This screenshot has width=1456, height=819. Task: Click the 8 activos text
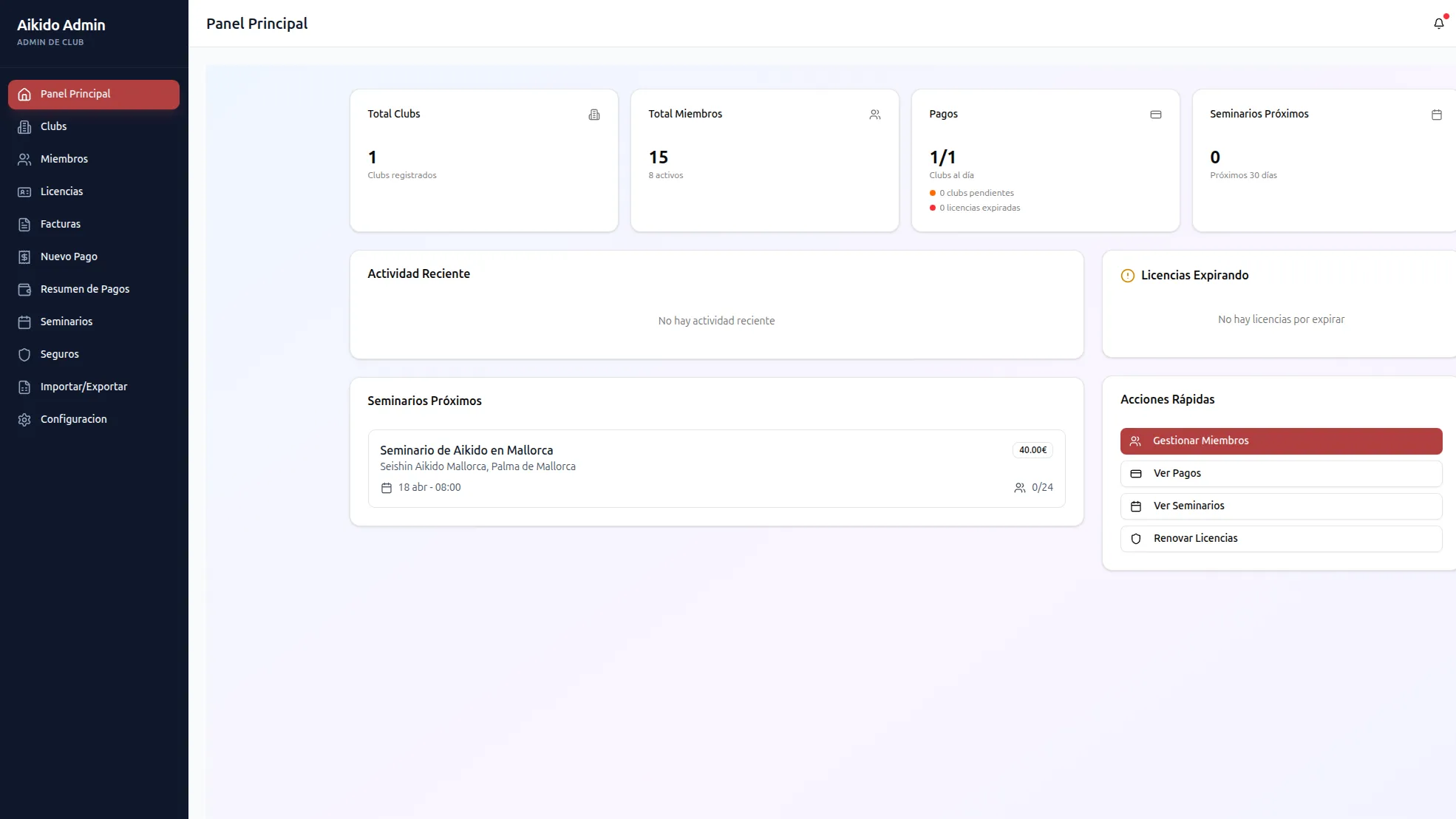click(666, 175)
